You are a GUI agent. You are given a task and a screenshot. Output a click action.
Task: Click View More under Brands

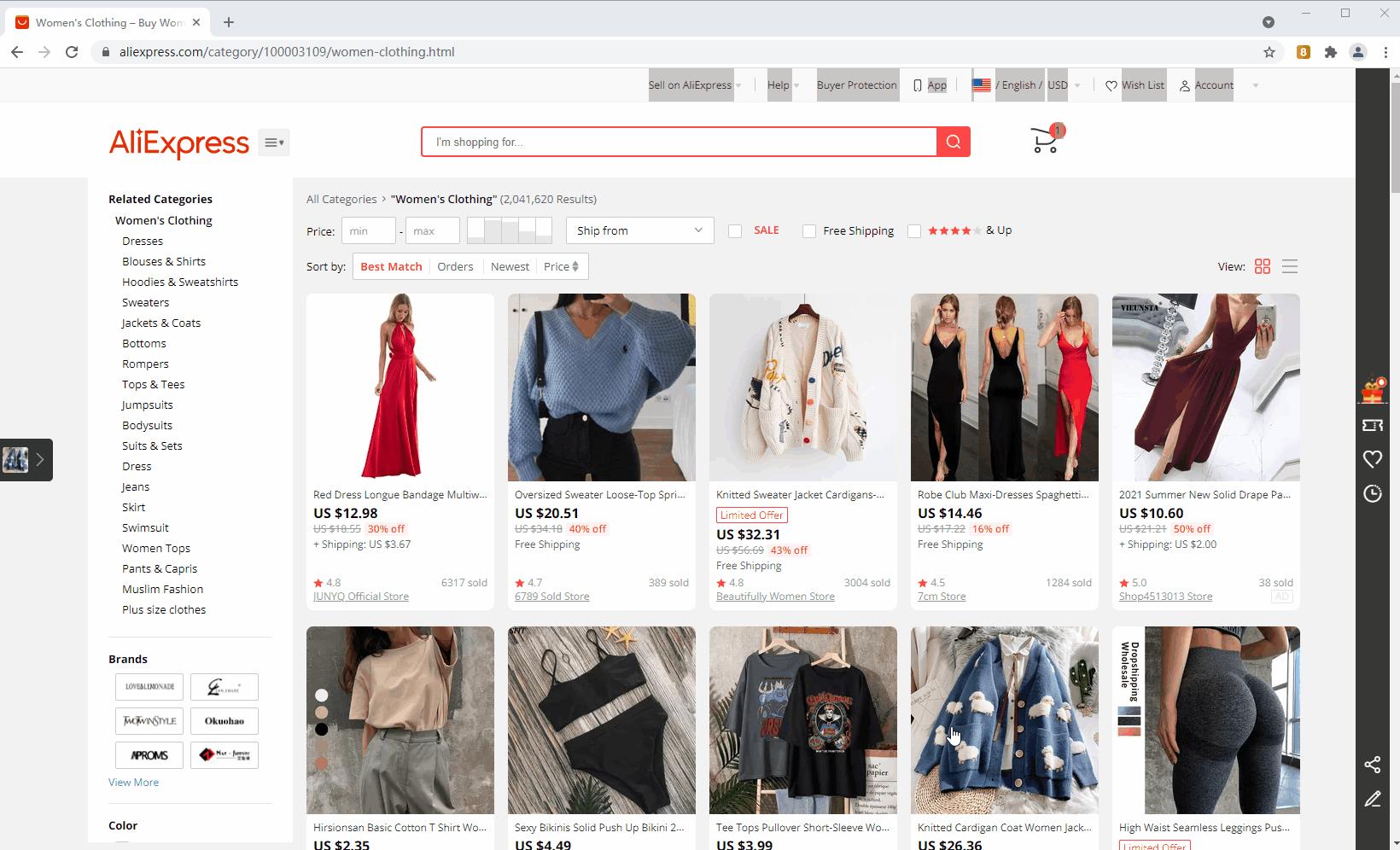133,783
